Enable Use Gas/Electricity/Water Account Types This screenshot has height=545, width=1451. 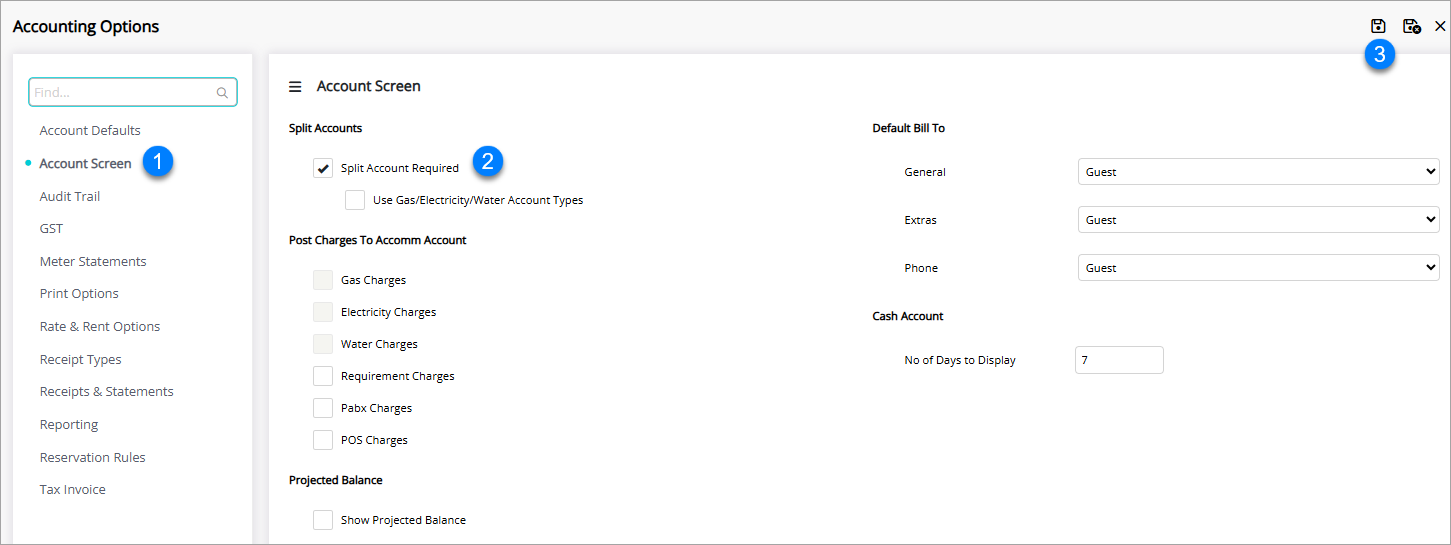[x=355, y=200]
